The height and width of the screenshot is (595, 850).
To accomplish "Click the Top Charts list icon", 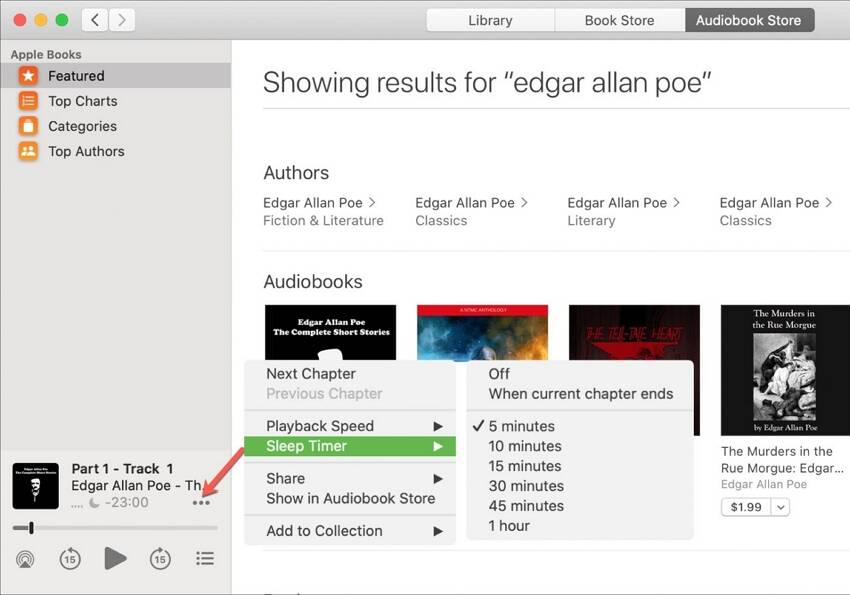I will pyautogui.click(x=28, y=101).
